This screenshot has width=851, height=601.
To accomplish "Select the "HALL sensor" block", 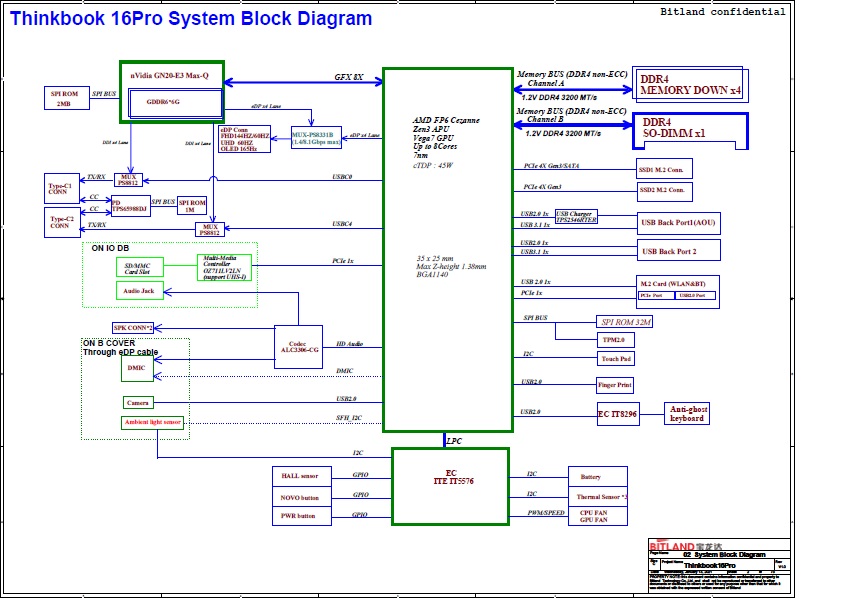I will pos(302,476).
